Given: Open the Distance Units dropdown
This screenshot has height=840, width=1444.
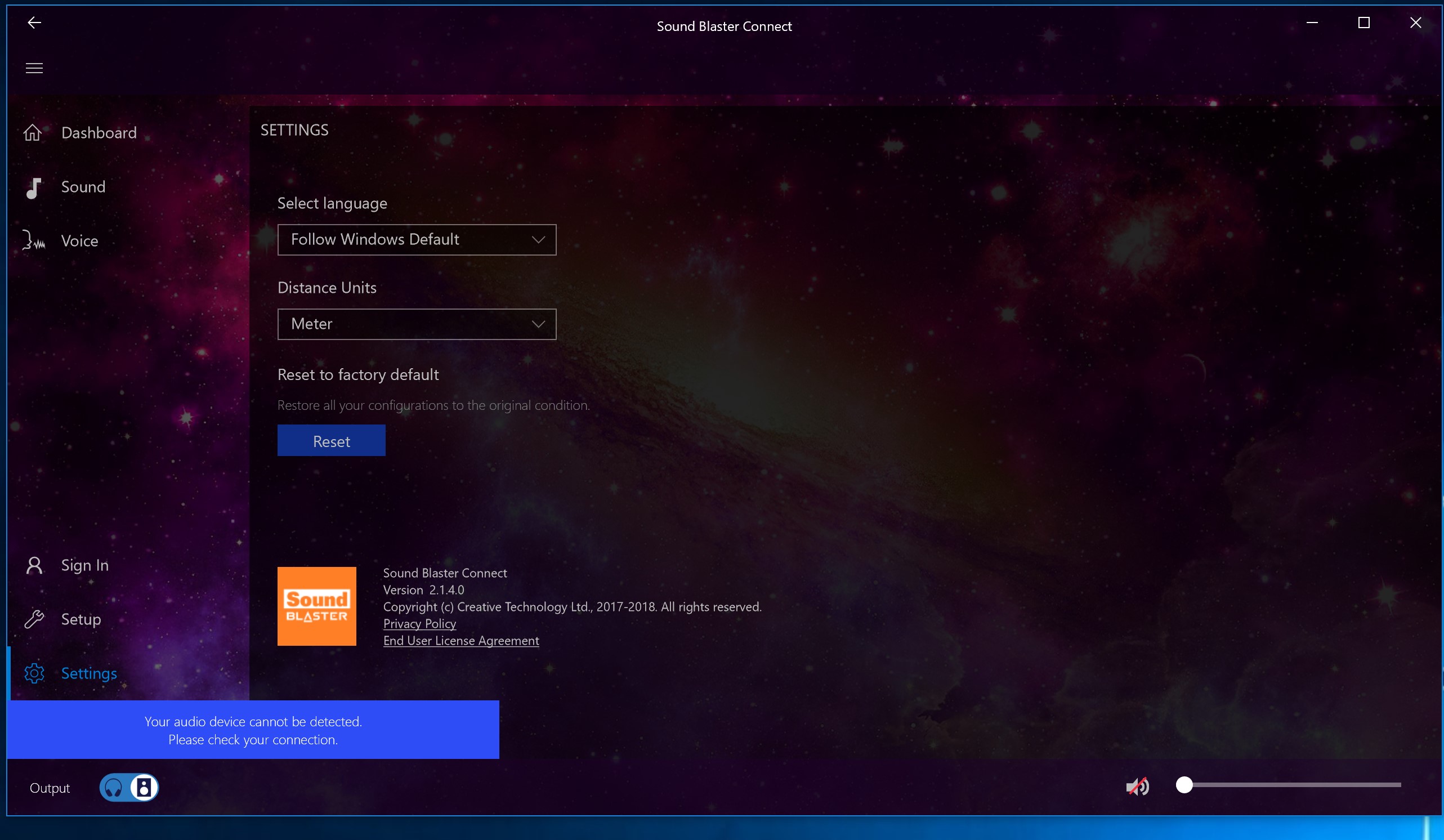Looking at the screenshot, I should [417, 324].
